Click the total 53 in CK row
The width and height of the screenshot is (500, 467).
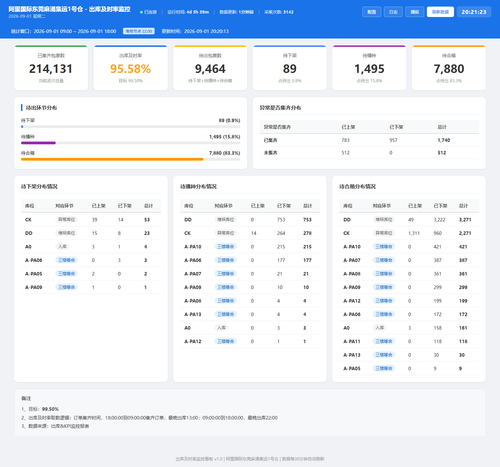[147, 220]
